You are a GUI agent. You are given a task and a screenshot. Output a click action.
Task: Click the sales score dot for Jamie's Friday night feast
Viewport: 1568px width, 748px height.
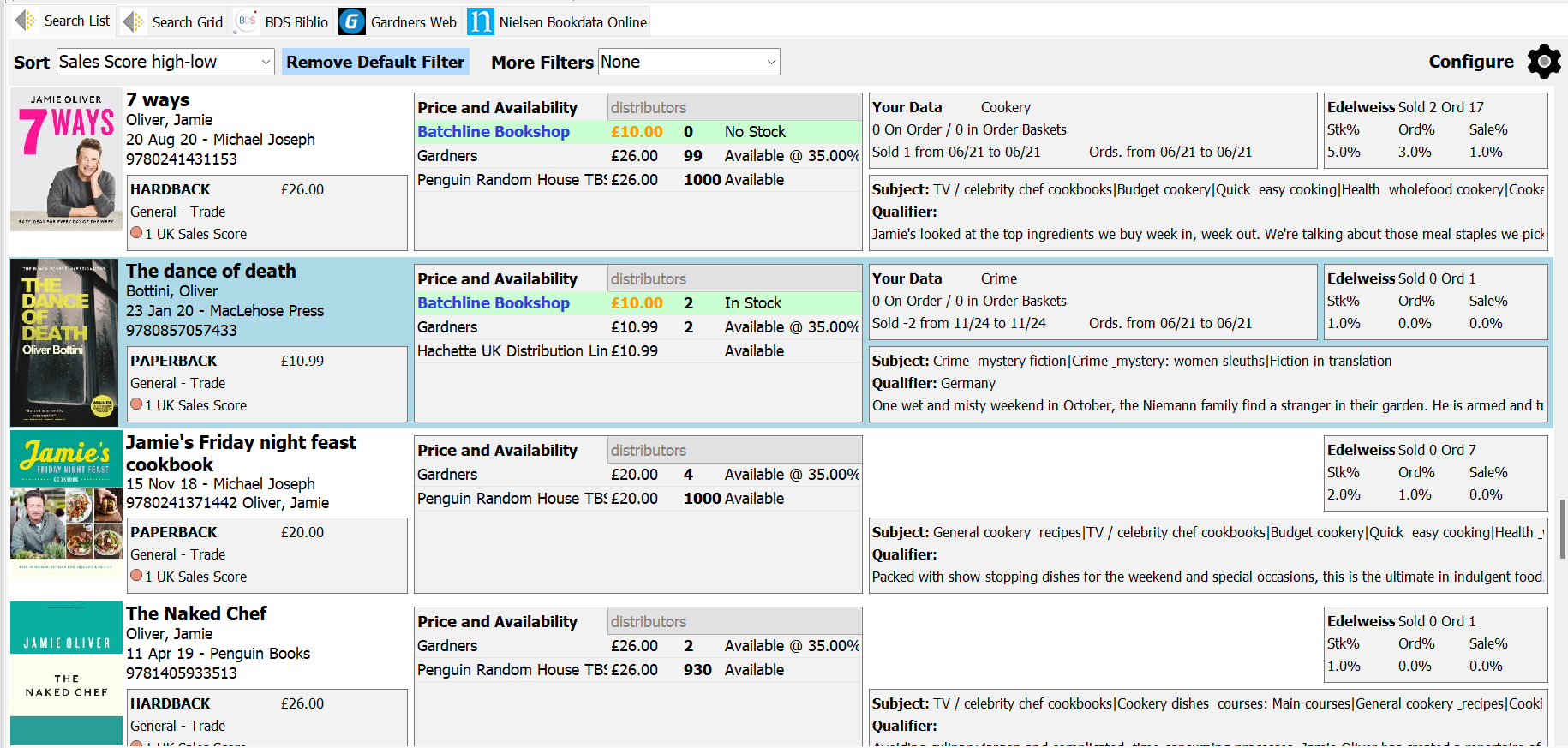click(x=136, y=576)
